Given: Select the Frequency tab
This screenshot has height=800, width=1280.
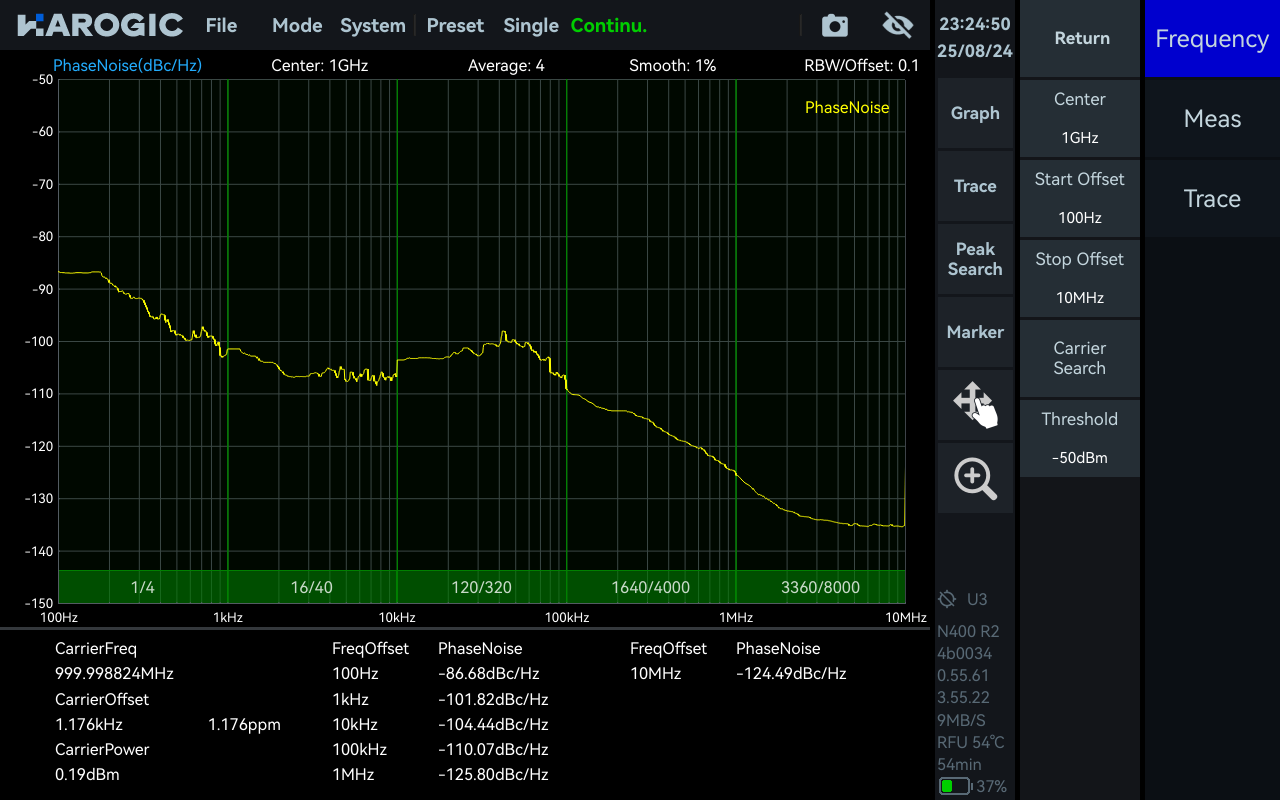Looking at the screenshot, I should pos(1211,39).
